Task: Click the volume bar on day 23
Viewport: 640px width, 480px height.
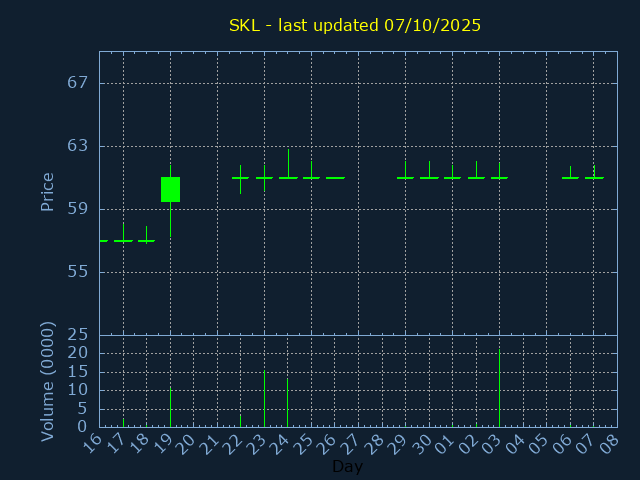Action: 264,400
